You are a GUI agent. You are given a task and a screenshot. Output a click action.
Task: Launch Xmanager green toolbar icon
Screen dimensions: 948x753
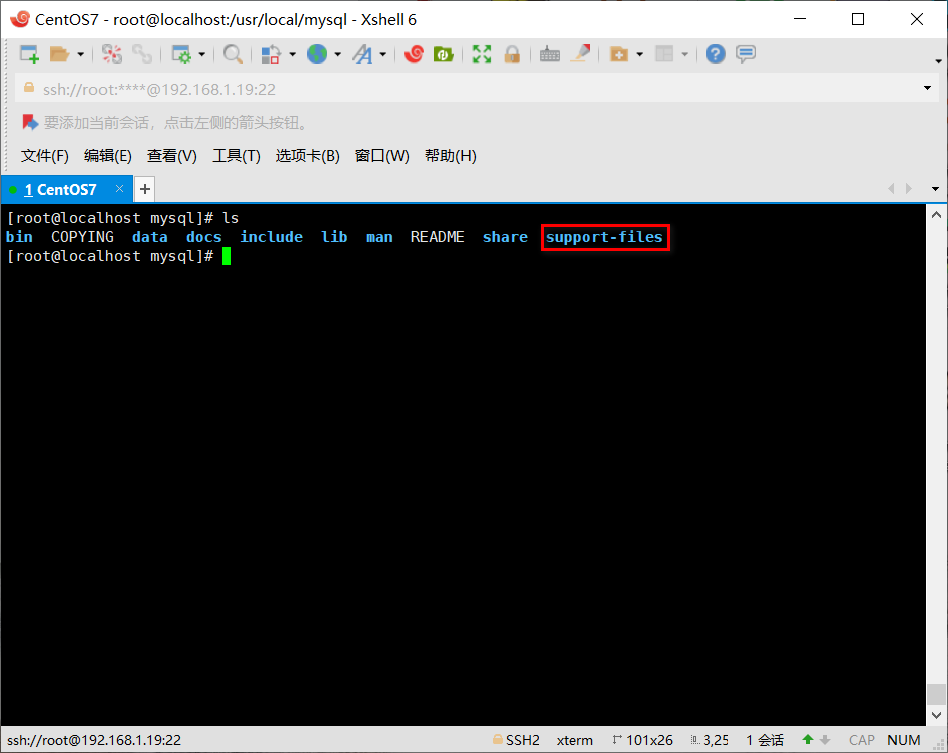tap(444, 54)
